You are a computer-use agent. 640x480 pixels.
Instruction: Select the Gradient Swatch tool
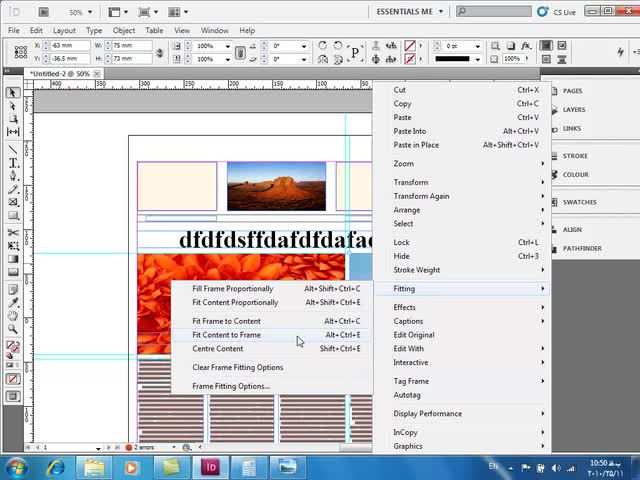pyautogui.click(x=13, y=259)
